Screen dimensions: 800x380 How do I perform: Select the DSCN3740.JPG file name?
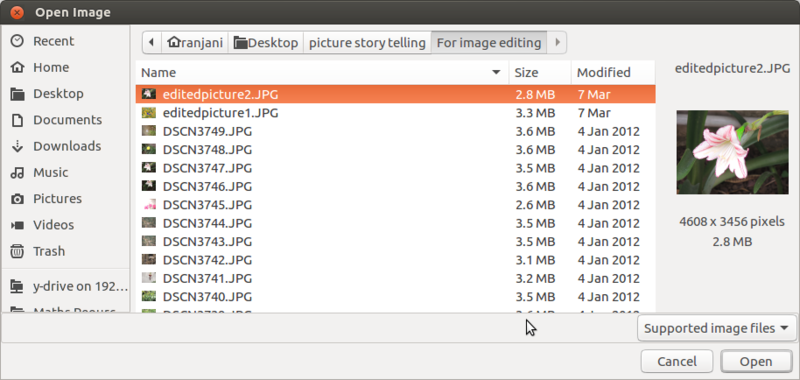tap(208, 296)
